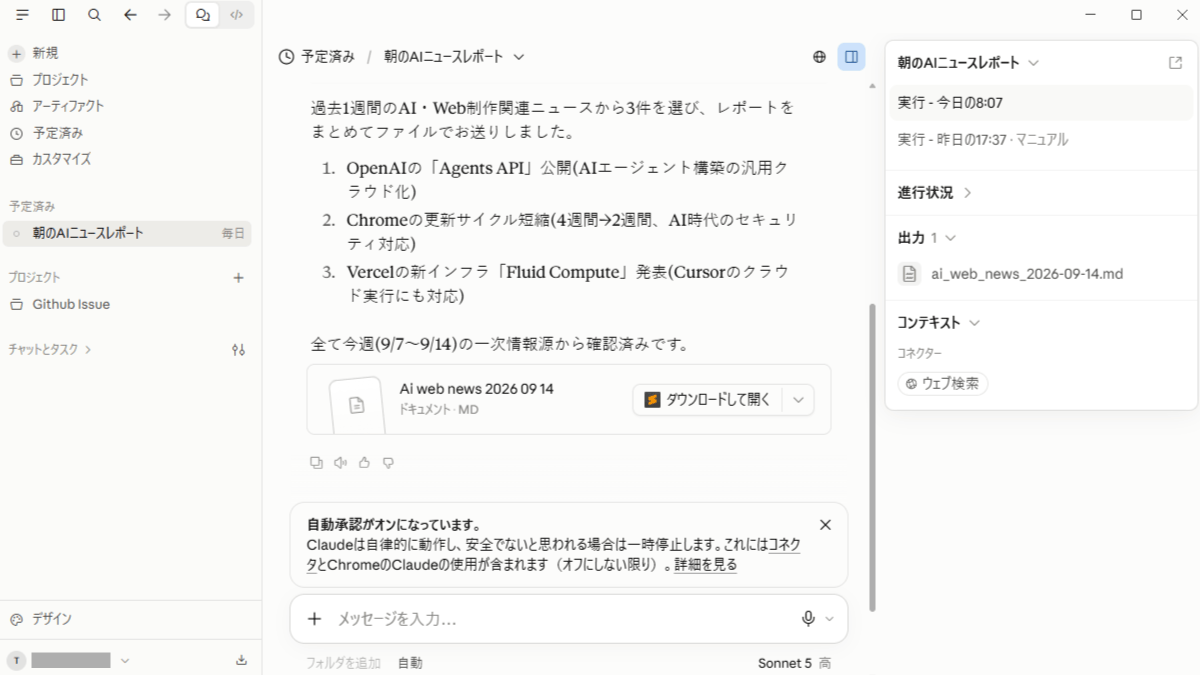
Task: Dismiss the auto-approve notice
Action: (x=825, y=525)
